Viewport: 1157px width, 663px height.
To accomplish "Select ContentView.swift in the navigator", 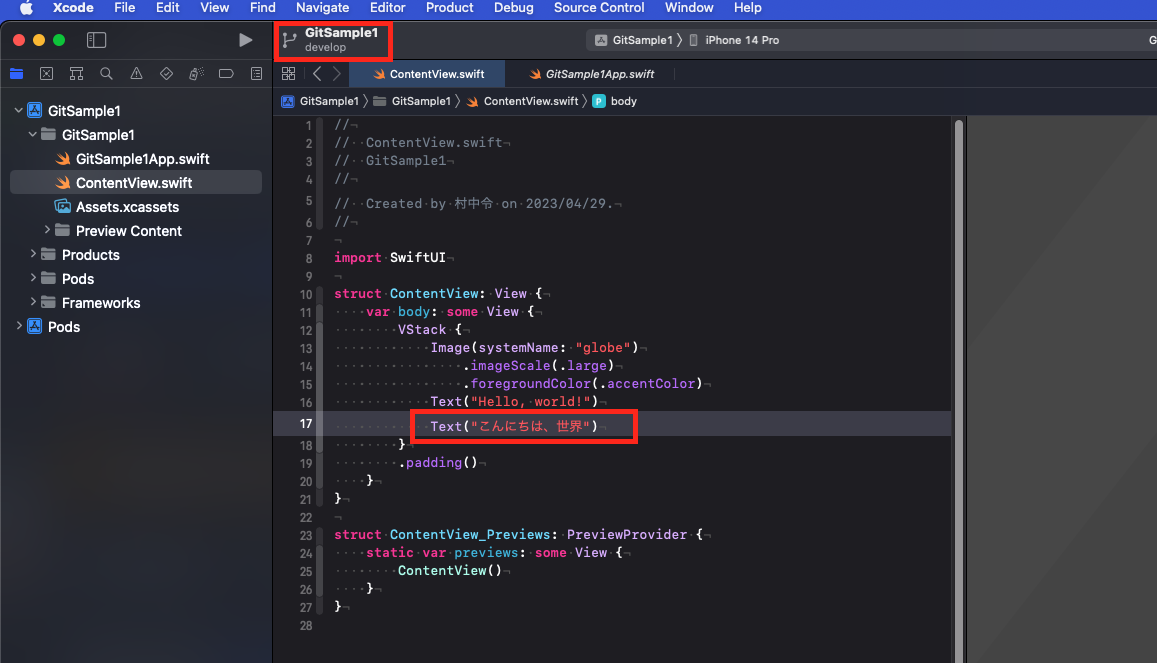I will [136, 183].
